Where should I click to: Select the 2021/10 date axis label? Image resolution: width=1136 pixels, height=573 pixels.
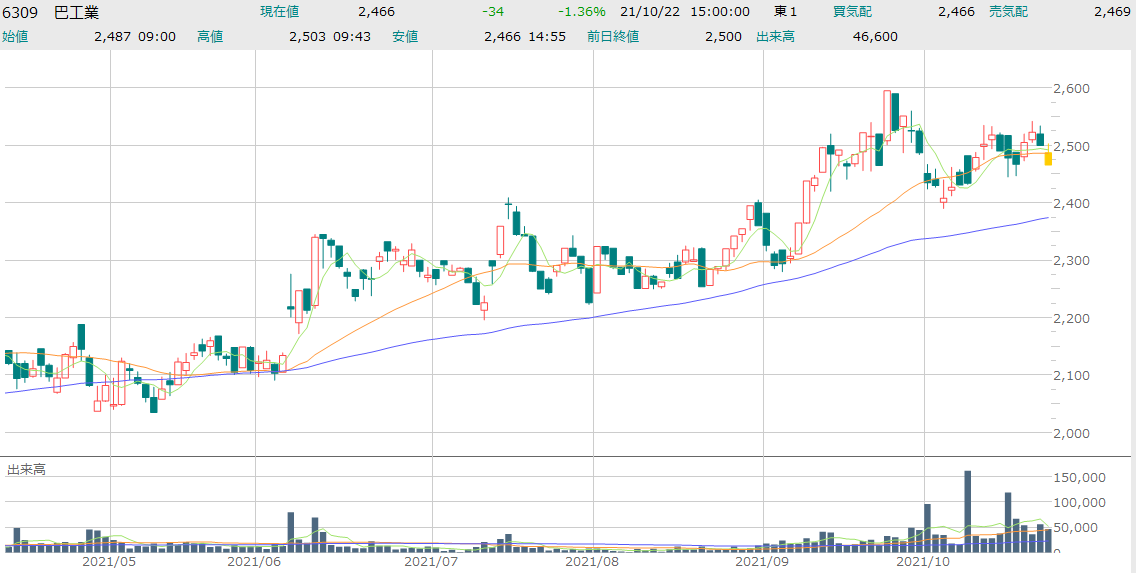click(x=924, y=562)
